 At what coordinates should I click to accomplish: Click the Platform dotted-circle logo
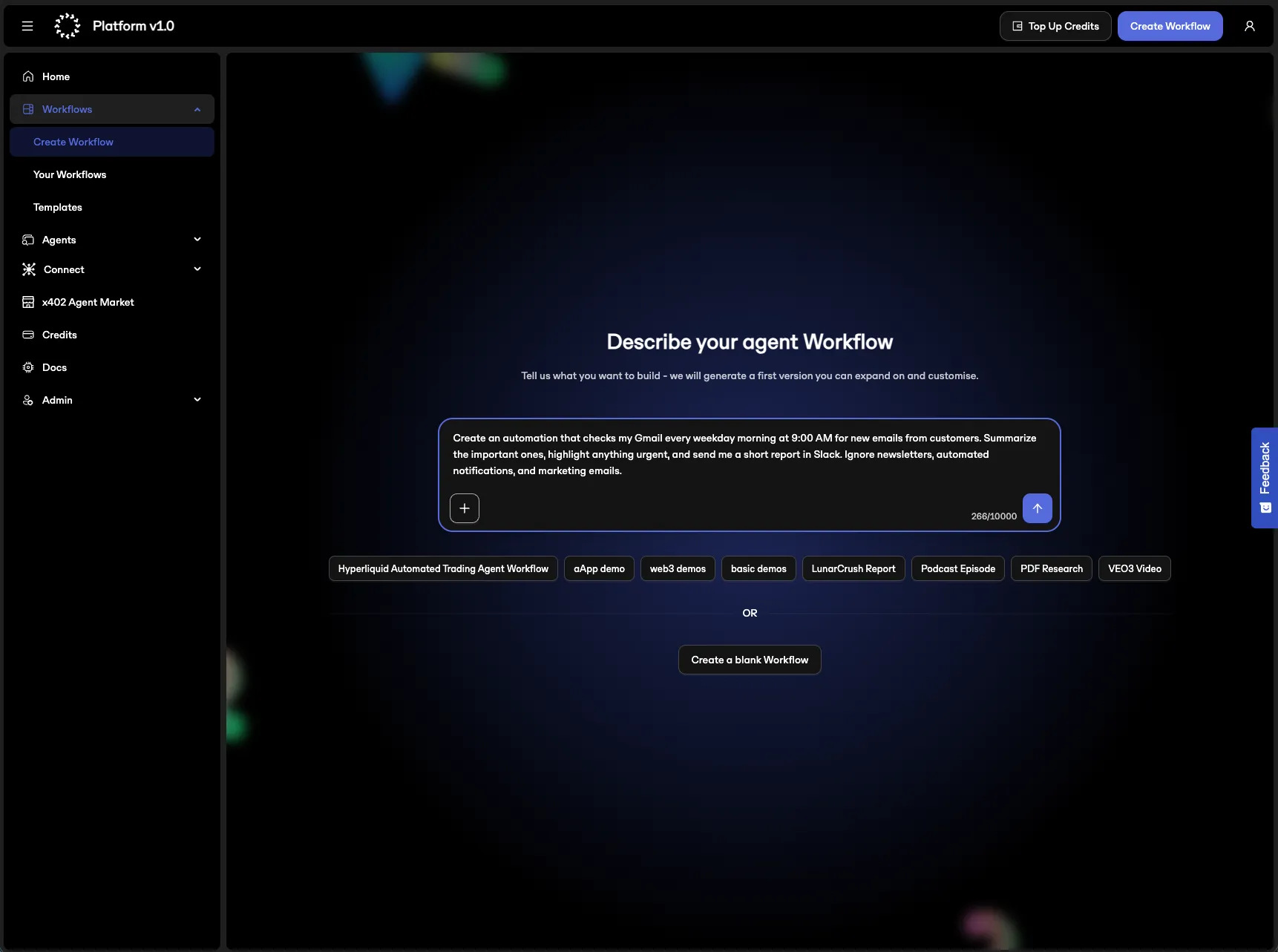pyautogui.click(x=68, y=26)
